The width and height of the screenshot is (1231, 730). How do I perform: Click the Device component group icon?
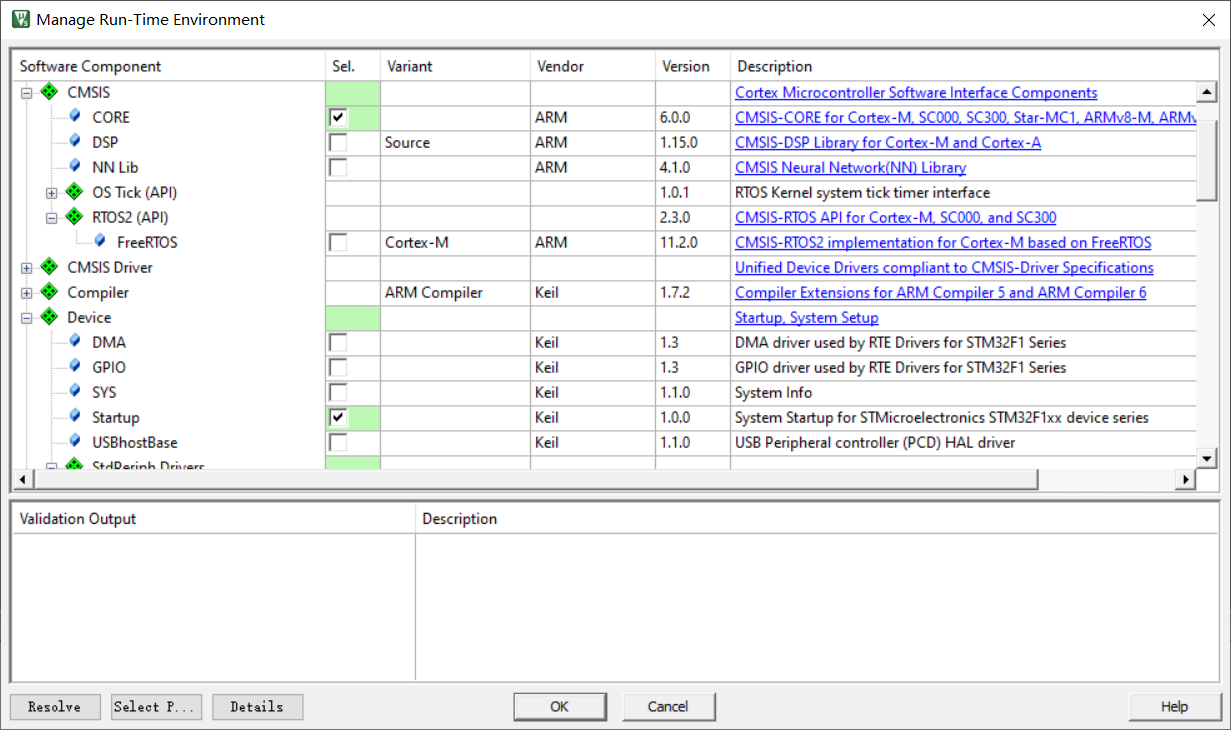tap(48, 317)
